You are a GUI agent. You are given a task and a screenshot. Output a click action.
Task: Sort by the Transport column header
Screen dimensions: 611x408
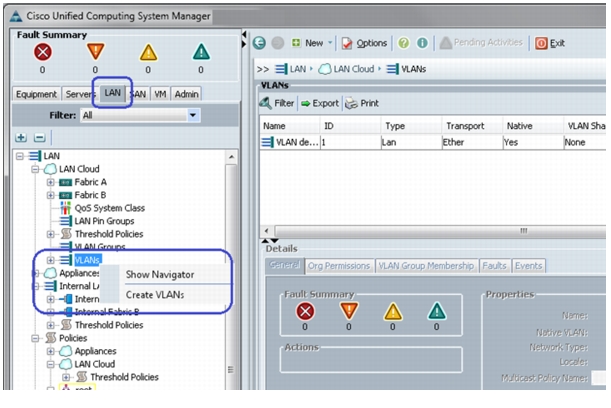click(472, 126)
